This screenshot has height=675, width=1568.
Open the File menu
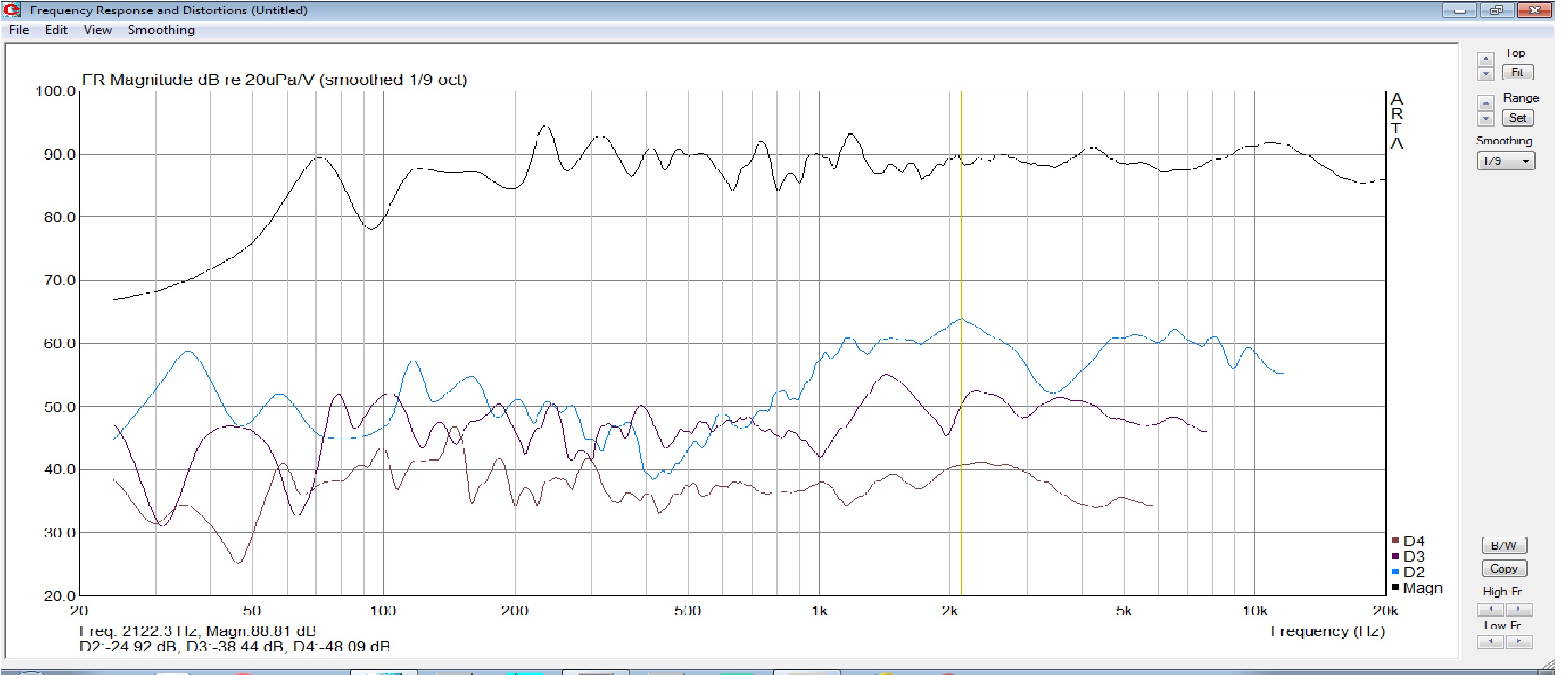coord(19,30)
